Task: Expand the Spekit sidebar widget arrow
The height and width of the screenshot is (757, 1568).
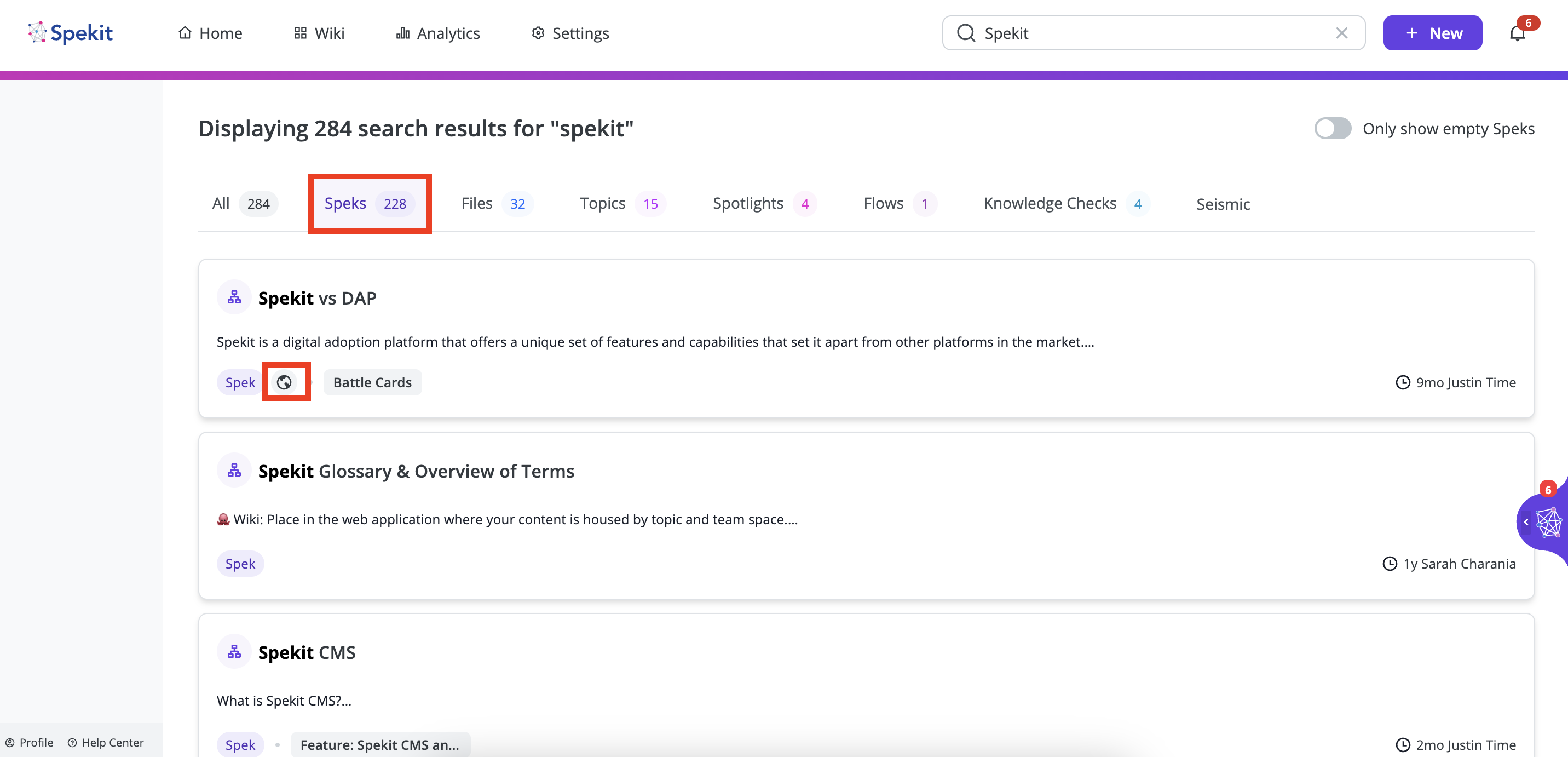Action: [x=1526, y=522]
